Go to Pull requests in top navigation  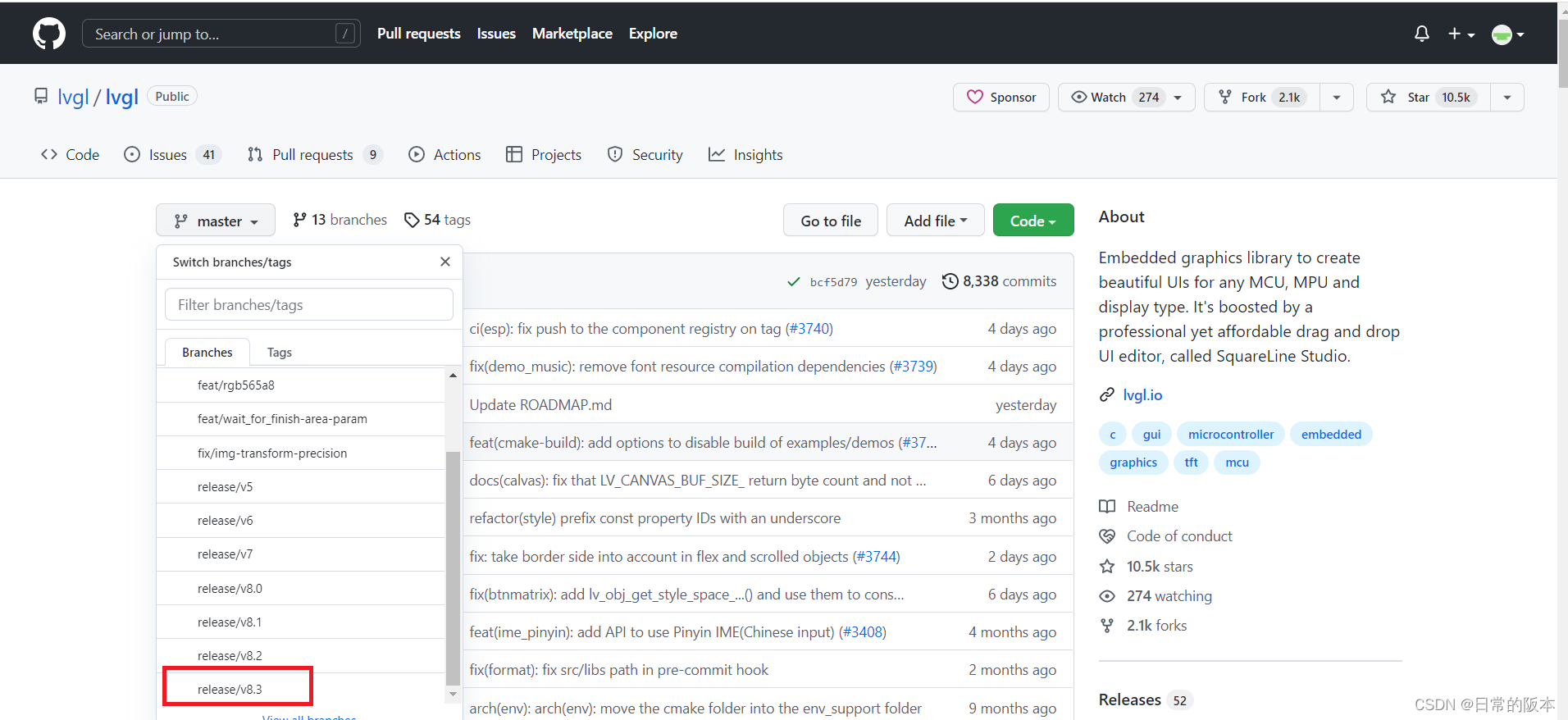[x=418, y=34]
